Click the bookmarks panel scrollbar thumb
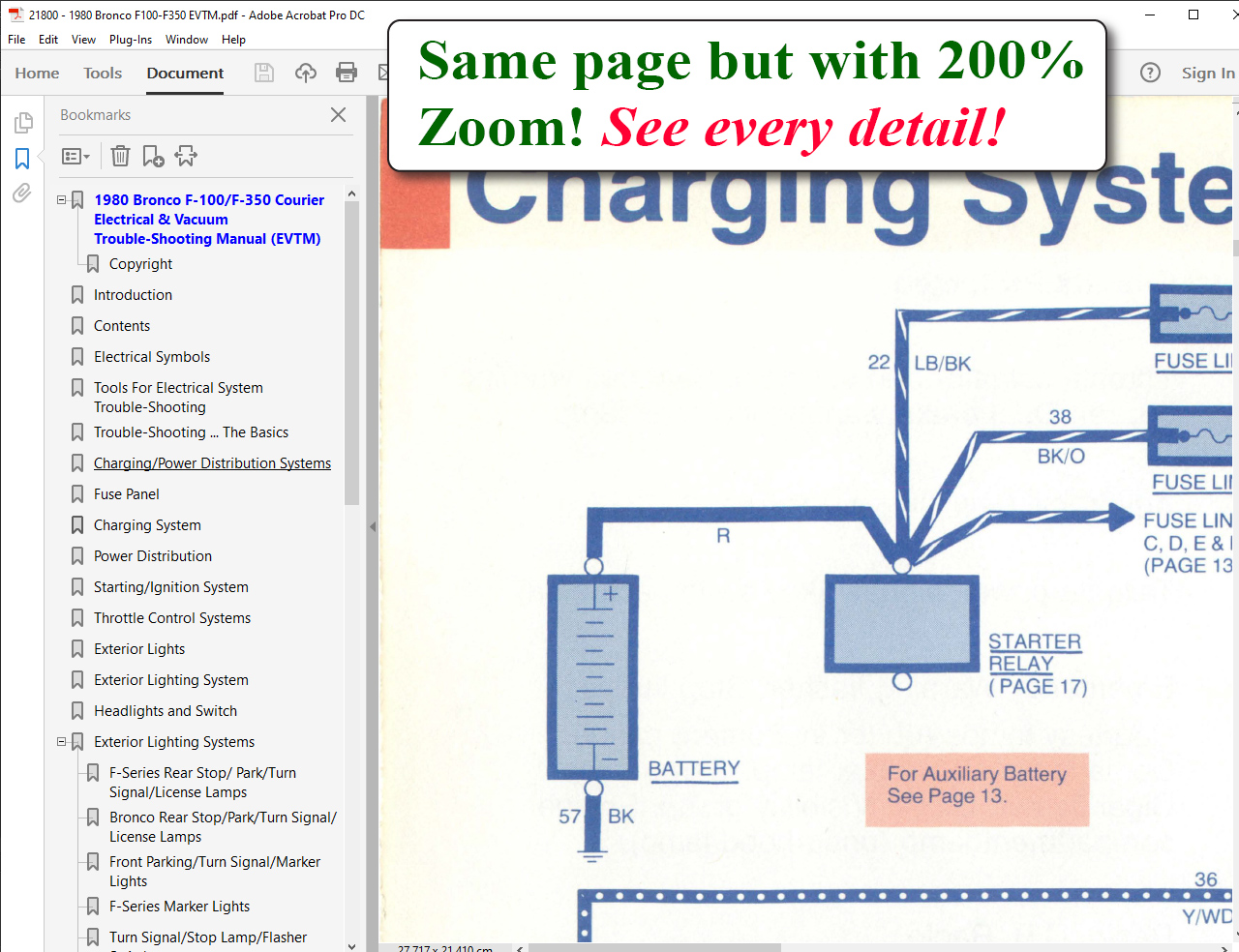The image size is (1239, 952). pos(351,353)
